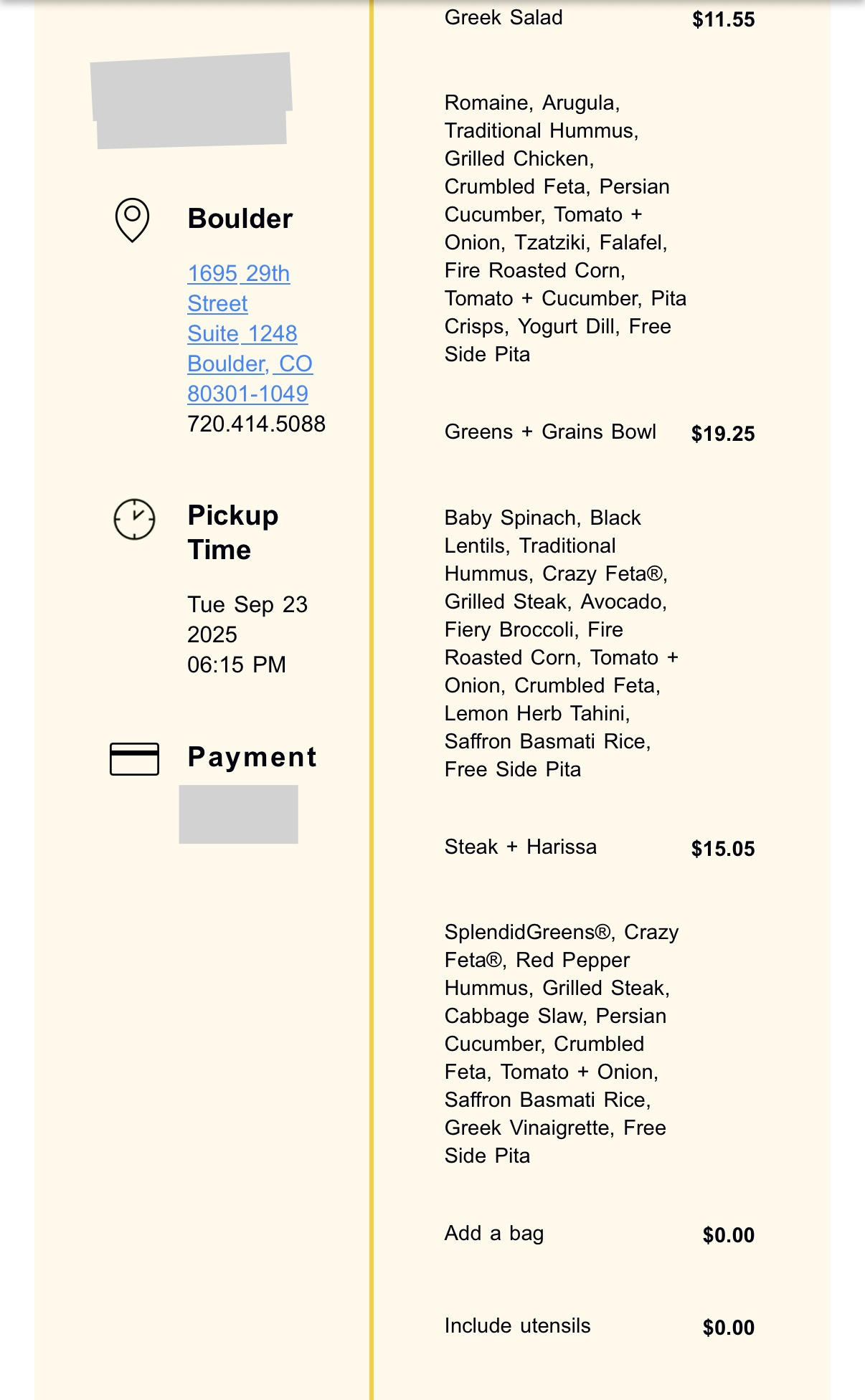Click the $15.05 price
The width and height of the screenshot is (865, 1400).
[722, 849]
